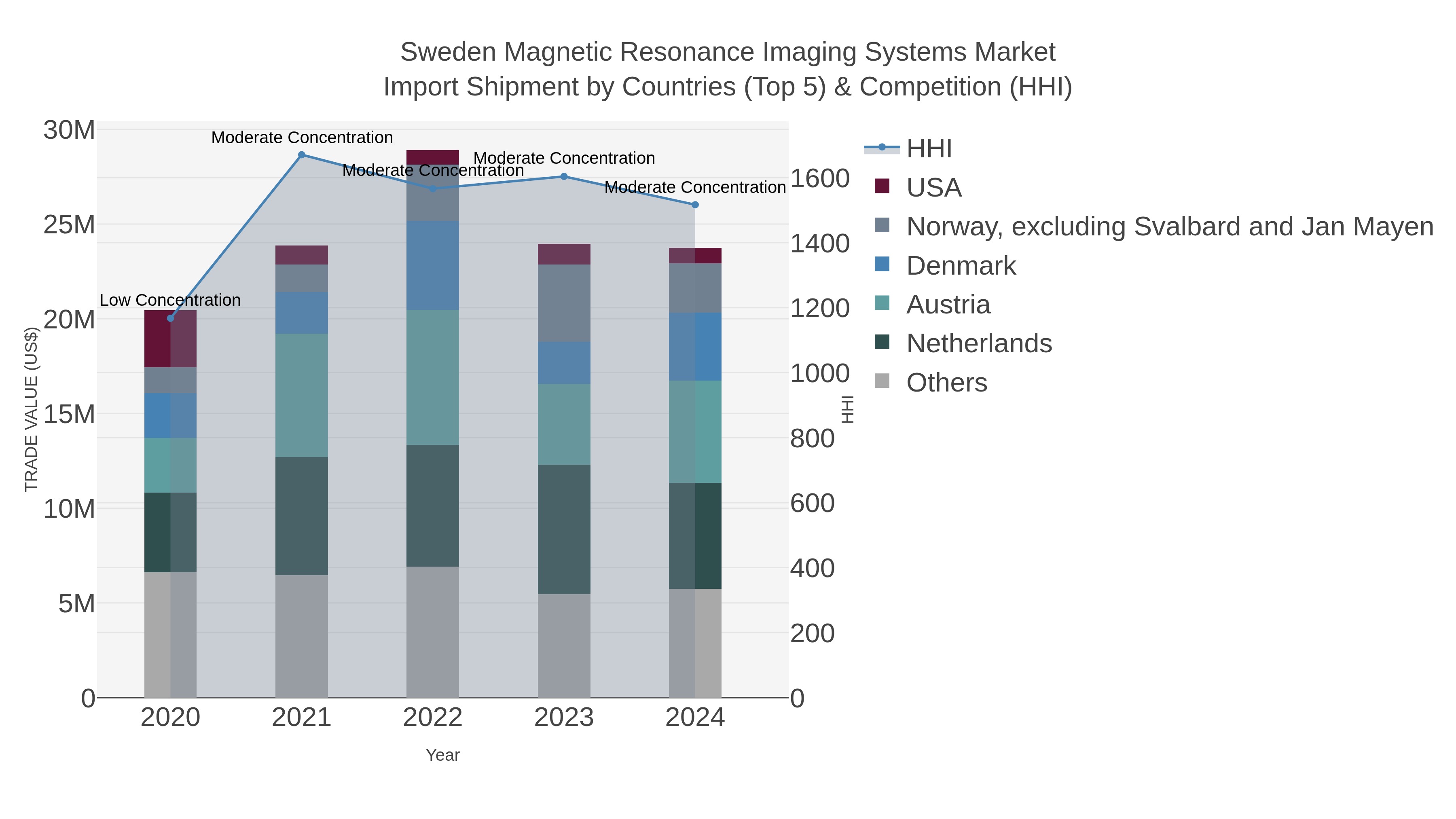Click the HHI line marker in legend

point(882,148)
